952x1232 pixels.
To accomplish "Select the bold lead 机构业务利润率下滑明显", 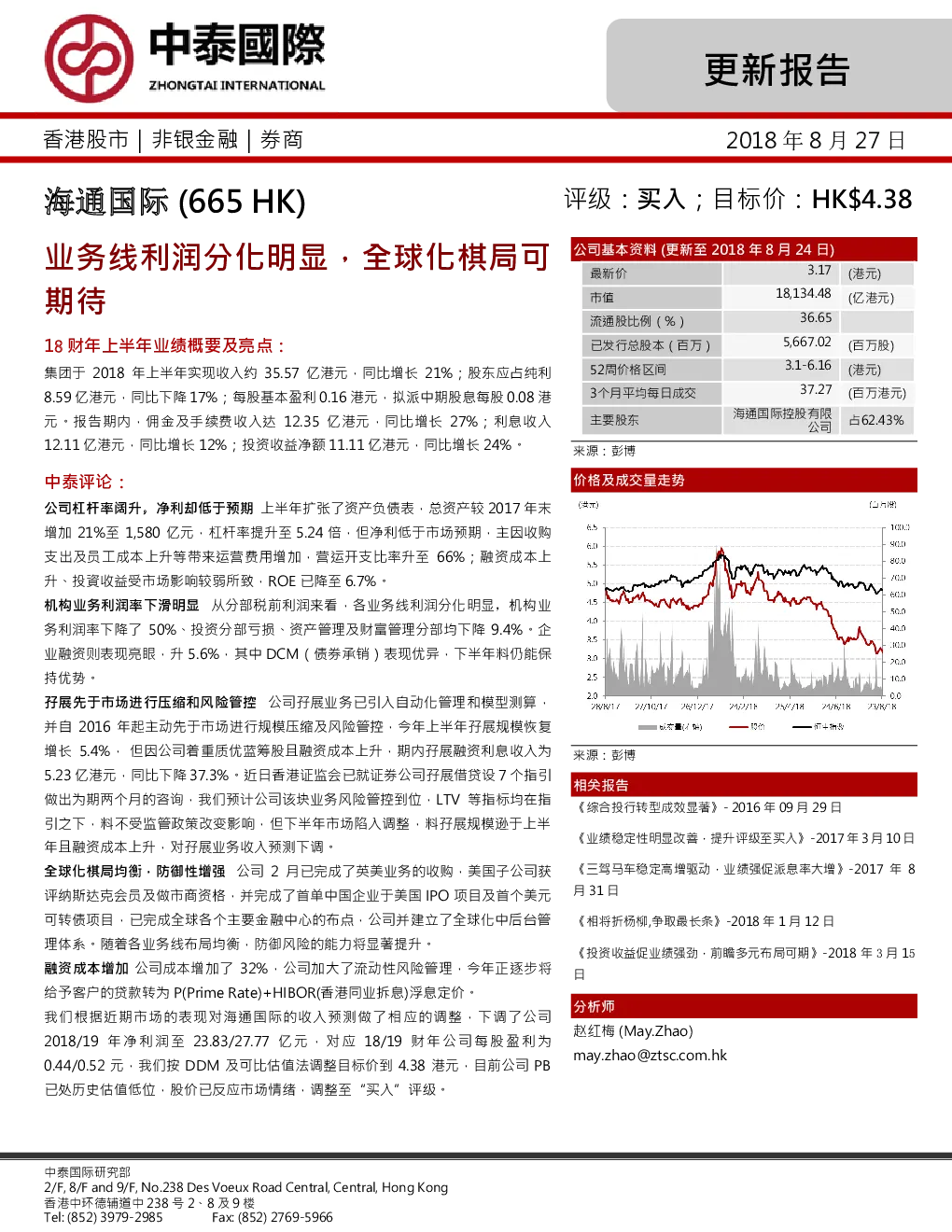I will tap(121, 606).
